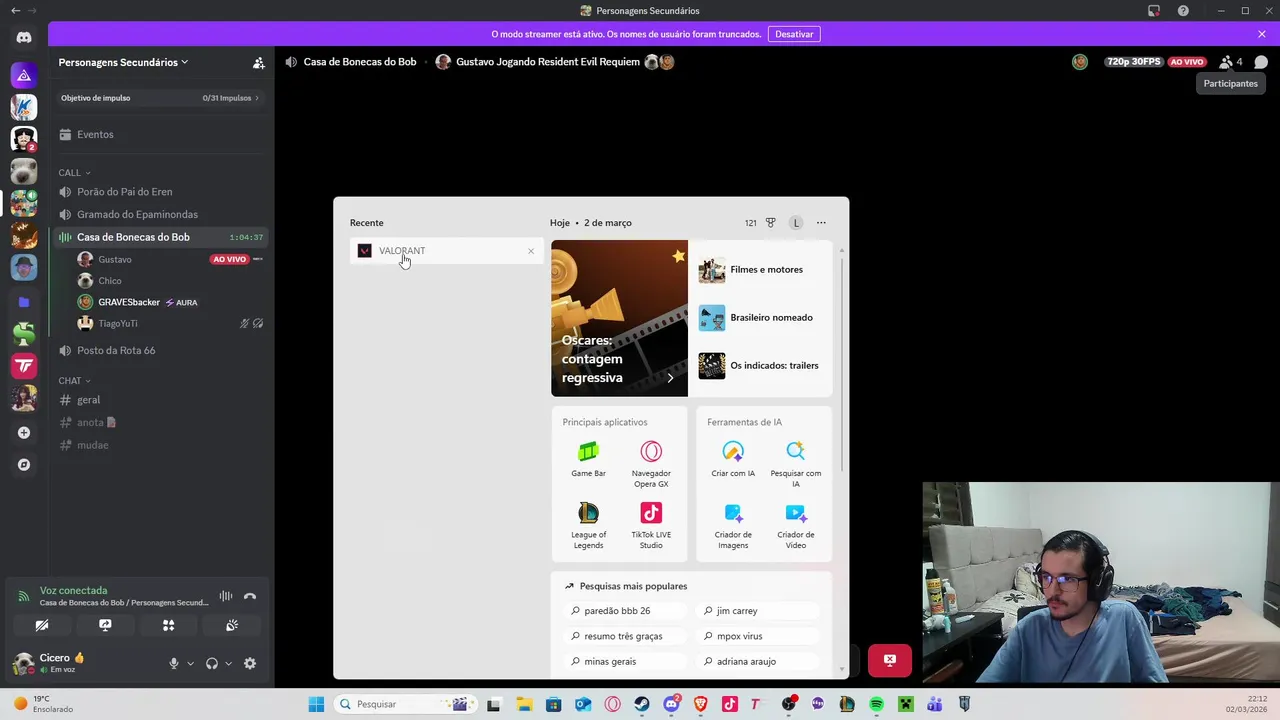
Task: Open Personagens Secundários server dropdown
Action: click(123, 62)
